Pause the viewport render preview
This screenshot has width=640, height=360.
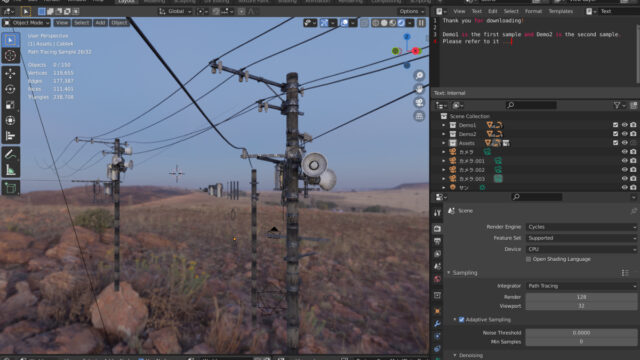pos(421,23)
